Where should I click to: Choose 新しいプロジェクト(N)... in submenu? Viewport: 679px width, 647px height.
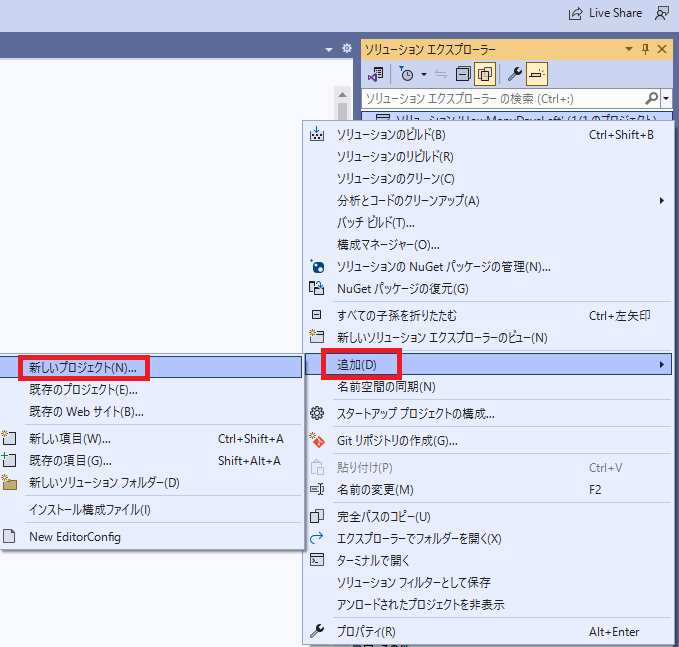pos(151,368)
